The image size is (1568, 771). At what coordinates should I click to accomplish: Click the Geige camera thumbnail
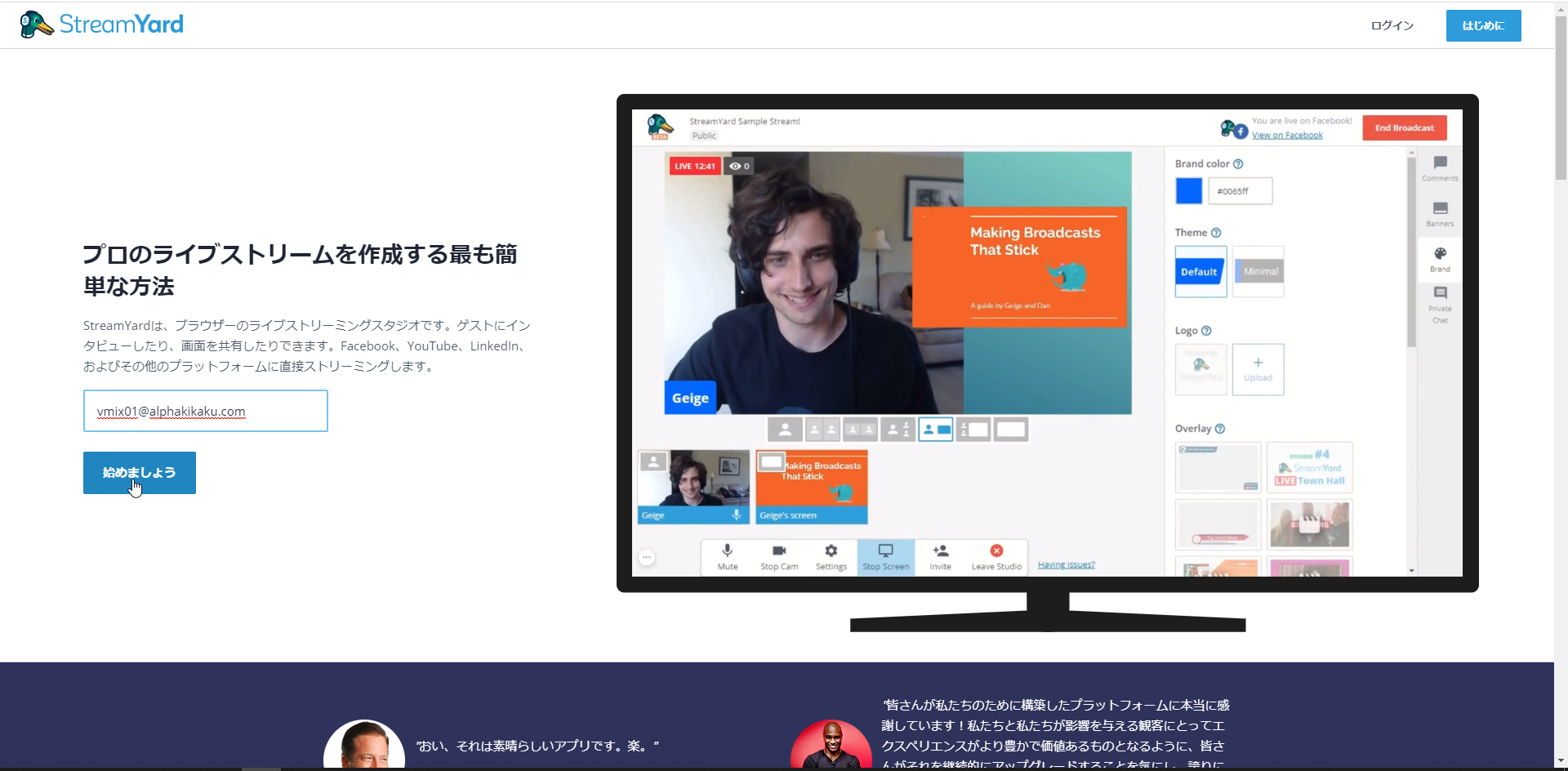(x=693, y=488)
